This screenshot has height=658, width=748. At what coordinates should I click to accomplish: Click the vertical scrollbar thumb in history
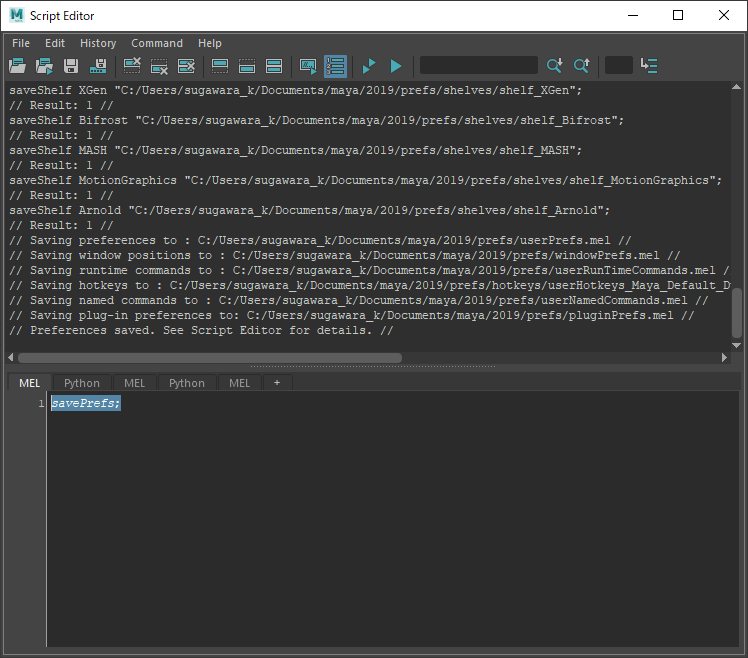click(x=737, y=313)
